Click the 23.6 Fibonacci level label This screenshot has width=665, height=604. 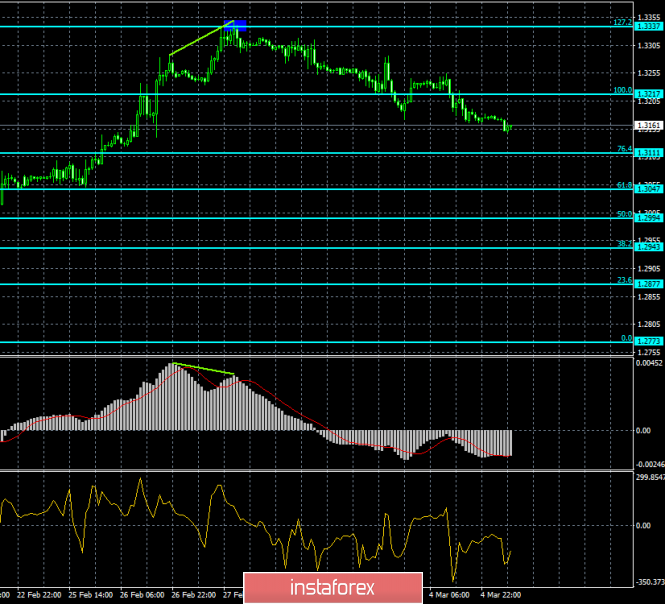(624, 280)
